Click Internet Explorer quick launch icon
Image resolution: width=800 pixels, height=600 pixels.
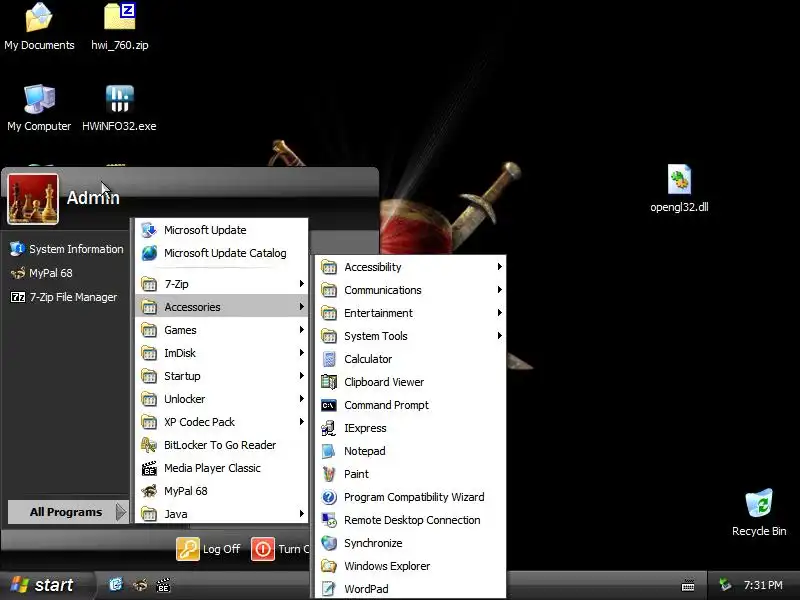tap(116, 584)
